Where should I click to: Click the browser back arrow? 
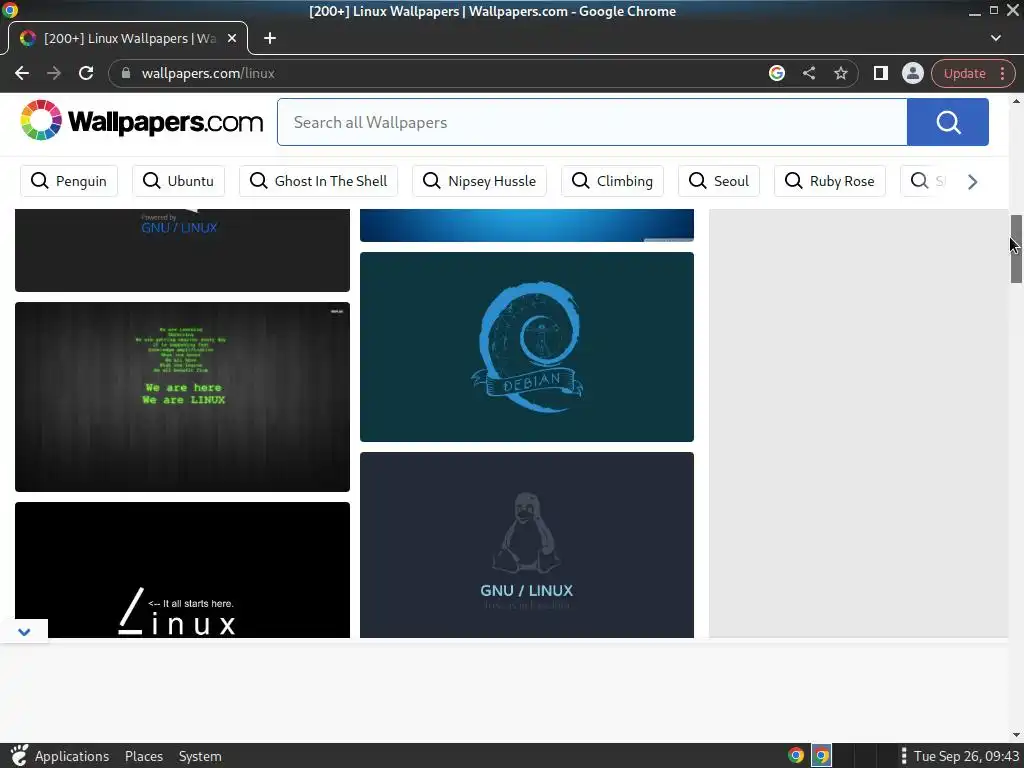coord(22,73)
